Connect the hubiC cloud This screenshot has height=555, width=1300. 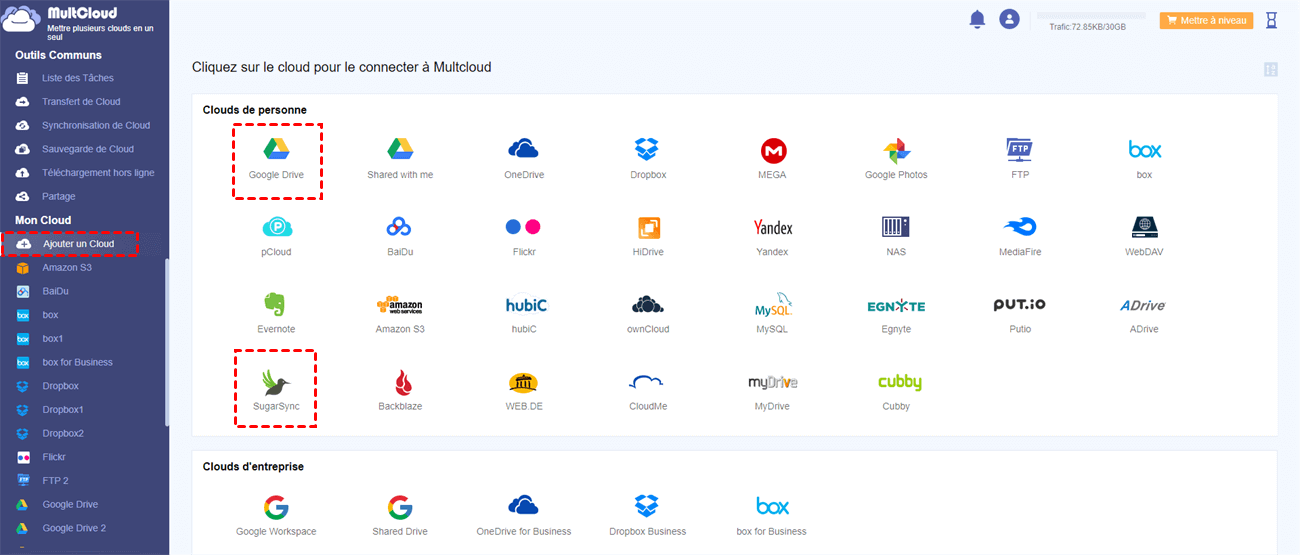tap(526, 305)
